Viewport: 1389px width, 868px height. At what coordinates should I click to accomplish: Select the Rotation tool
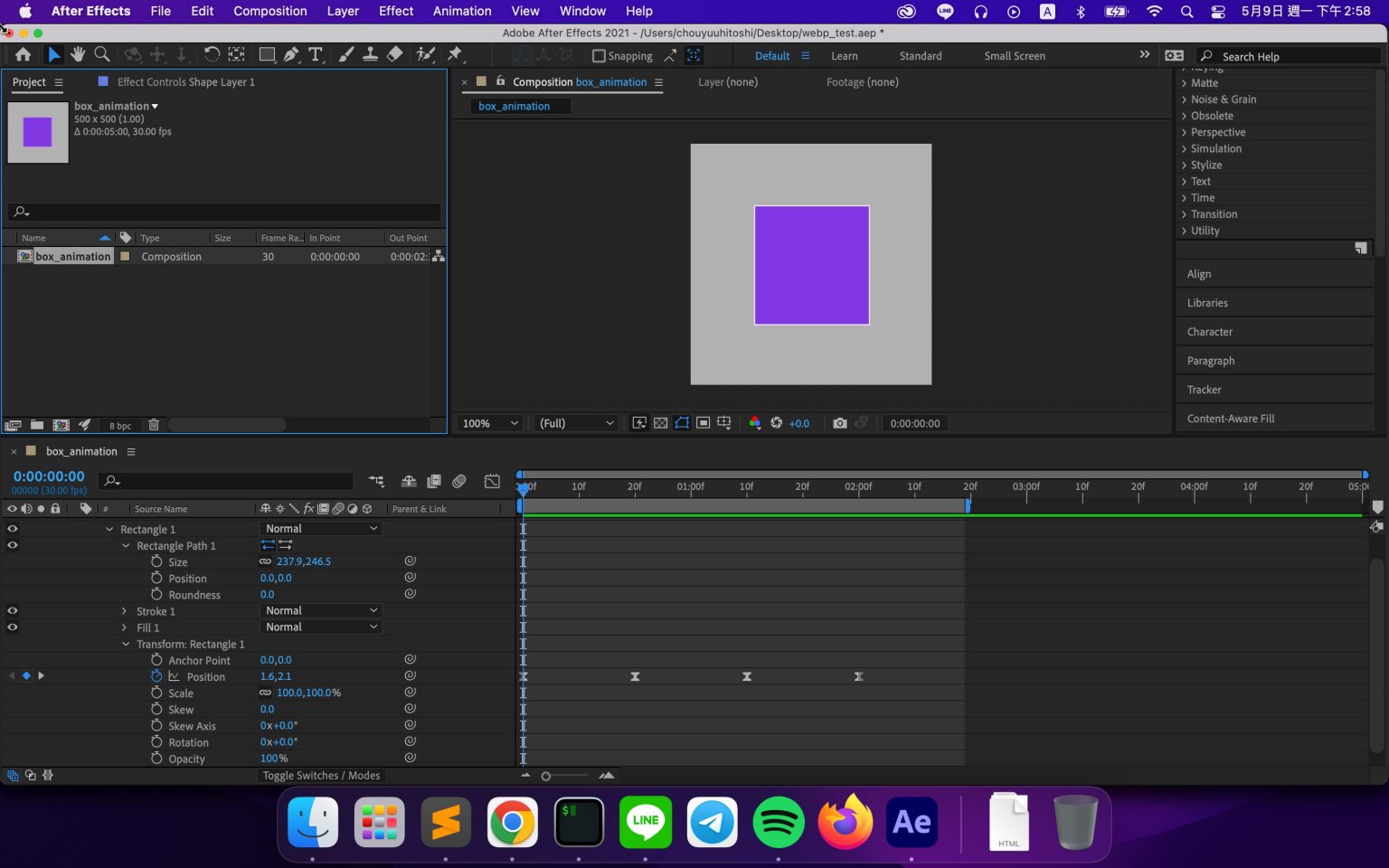[212, 55]
